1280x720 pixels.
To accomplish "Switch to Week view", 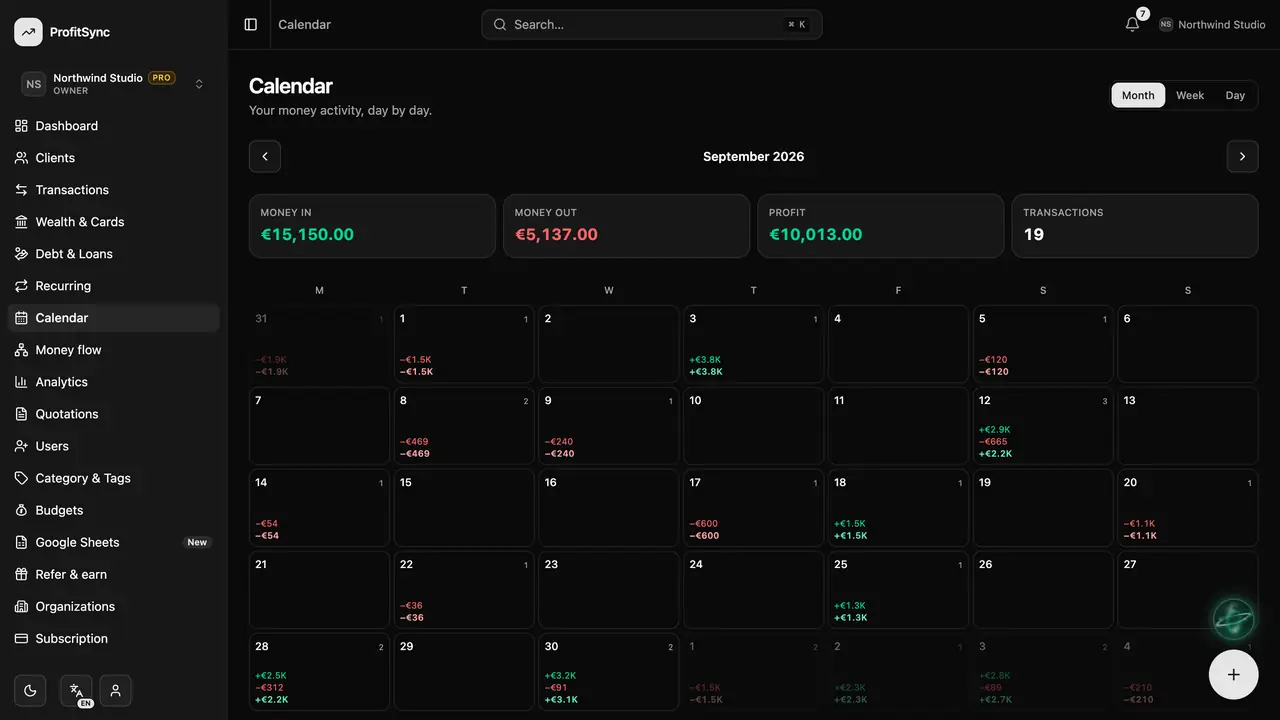I will [x=1190, y=95].
